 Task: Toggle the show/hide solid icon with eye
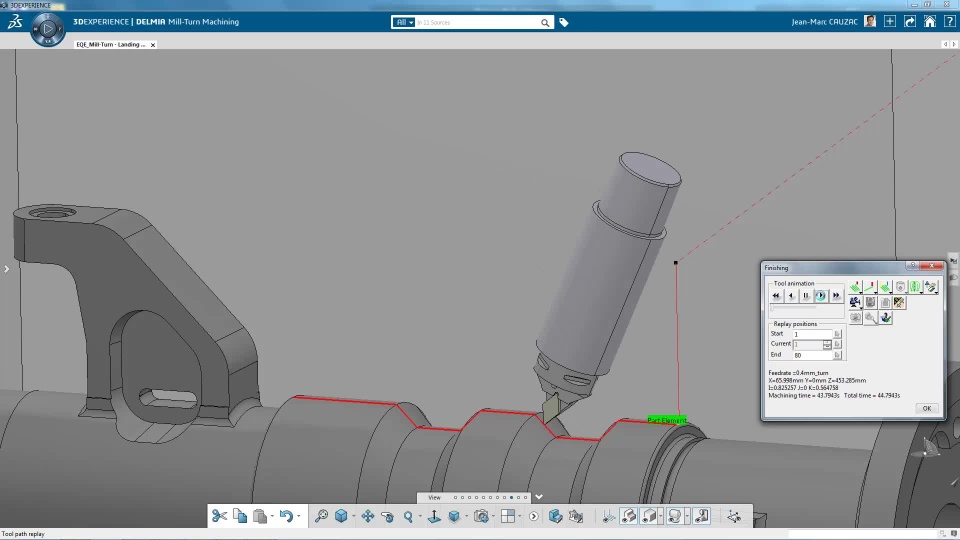[x=649, y=516]
